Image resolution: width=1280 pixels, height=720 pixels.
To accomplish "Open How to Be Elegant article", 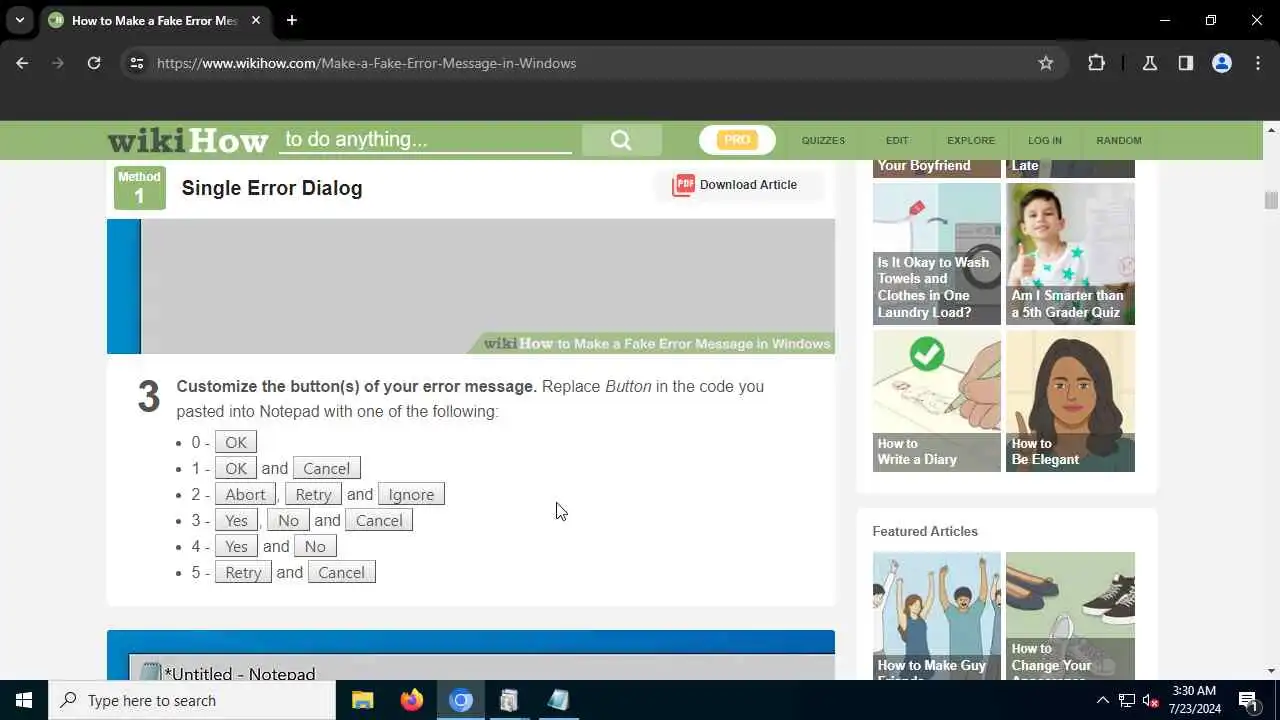I will point(1070,401).
